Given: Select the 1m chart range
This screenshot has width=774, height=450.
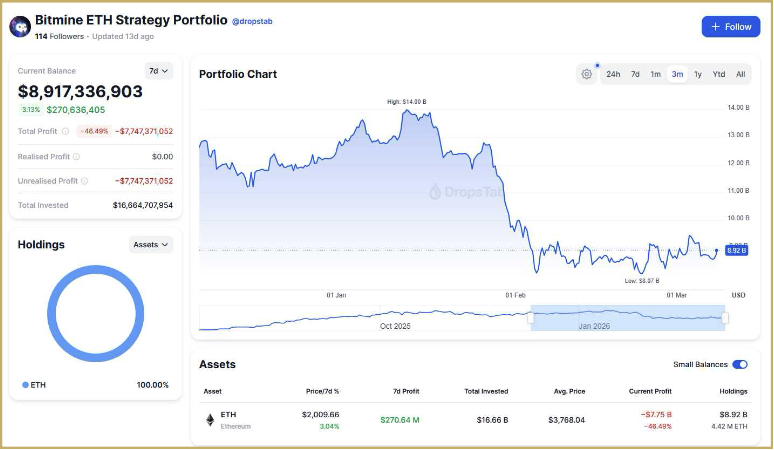Looking at the screenshot, I should pyautogui.click(x=656, y=74).
